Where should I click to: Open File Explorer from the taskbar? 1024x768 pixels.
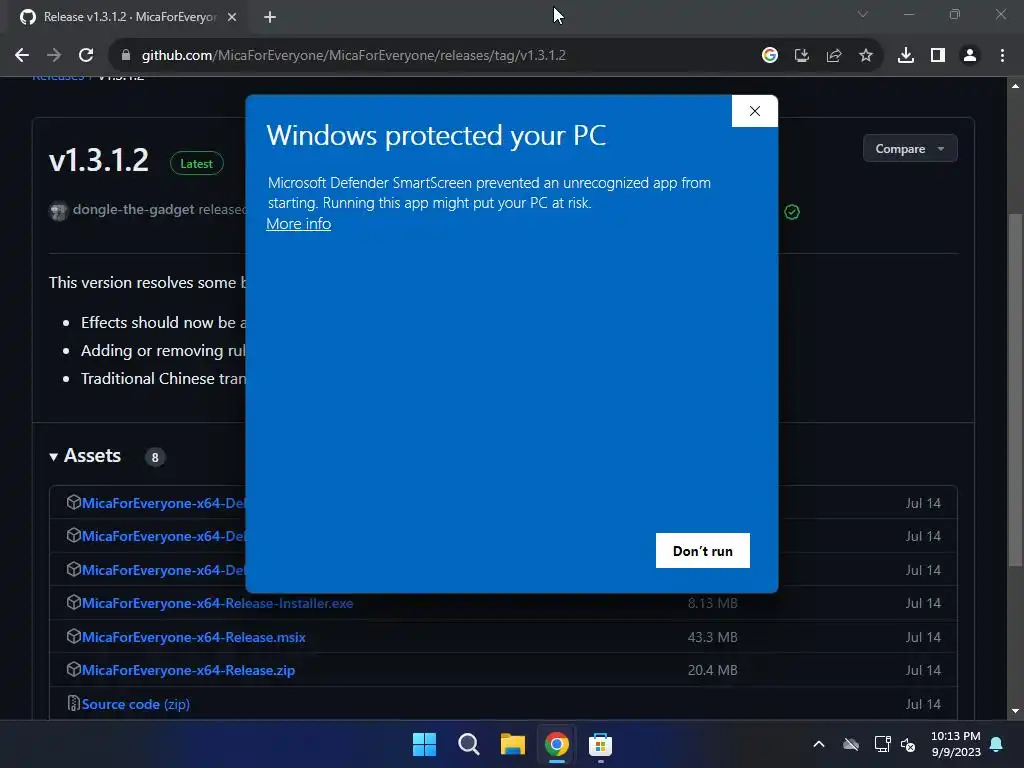point(513,744)
